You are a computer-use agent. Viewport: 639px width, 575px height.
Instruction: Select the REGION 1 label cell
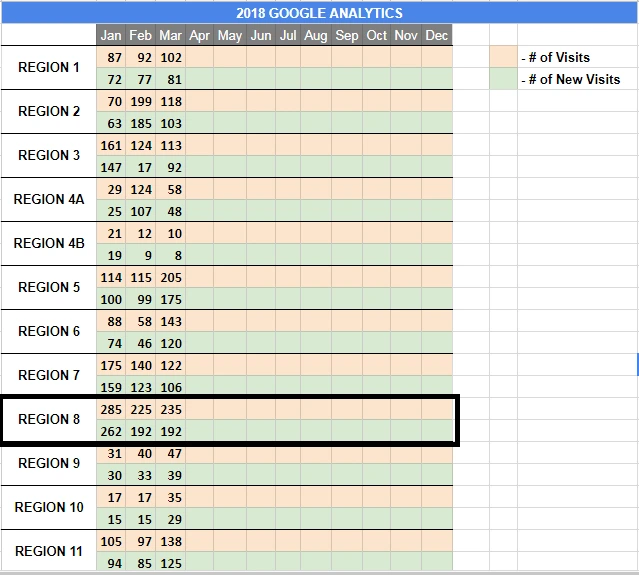coord(49,67)
